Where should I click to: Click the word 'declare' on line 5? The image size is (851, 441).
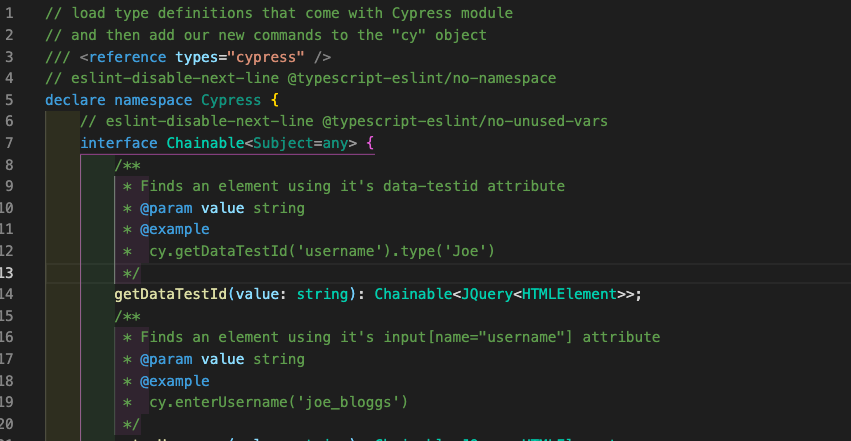(75, 100)
